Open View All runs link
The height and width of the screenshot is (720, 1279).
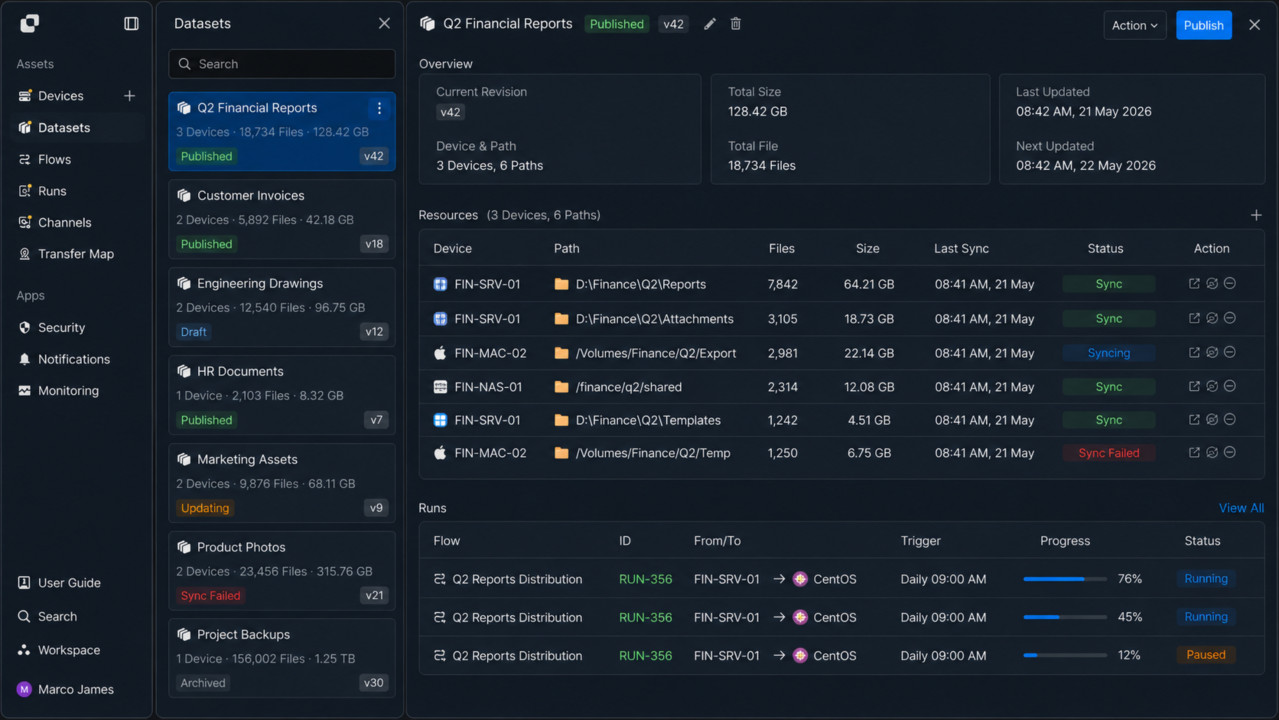coord(1241,508)
